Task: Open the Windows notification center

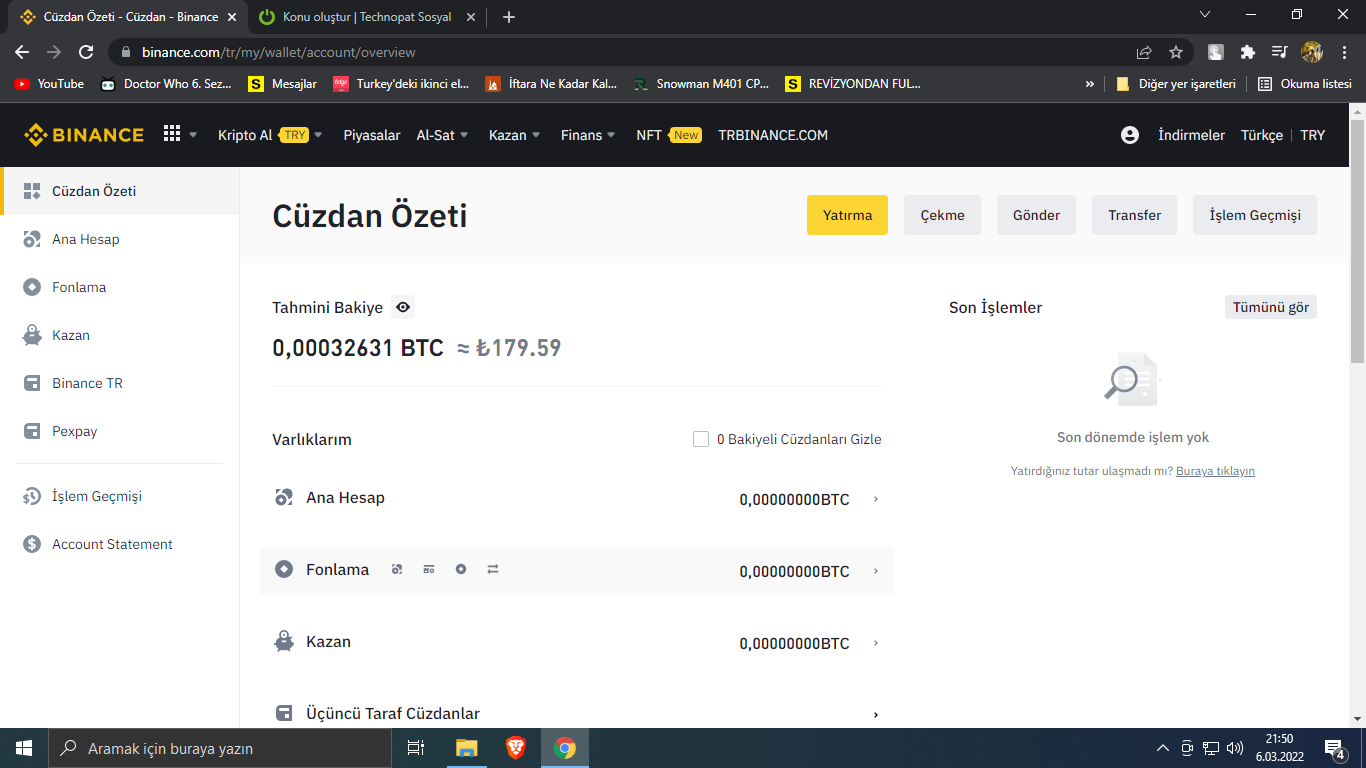Action: (1334, 748)
